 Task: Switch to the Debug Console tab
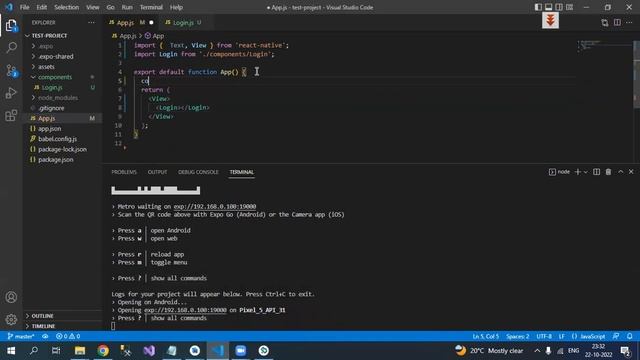pos(198,172)
